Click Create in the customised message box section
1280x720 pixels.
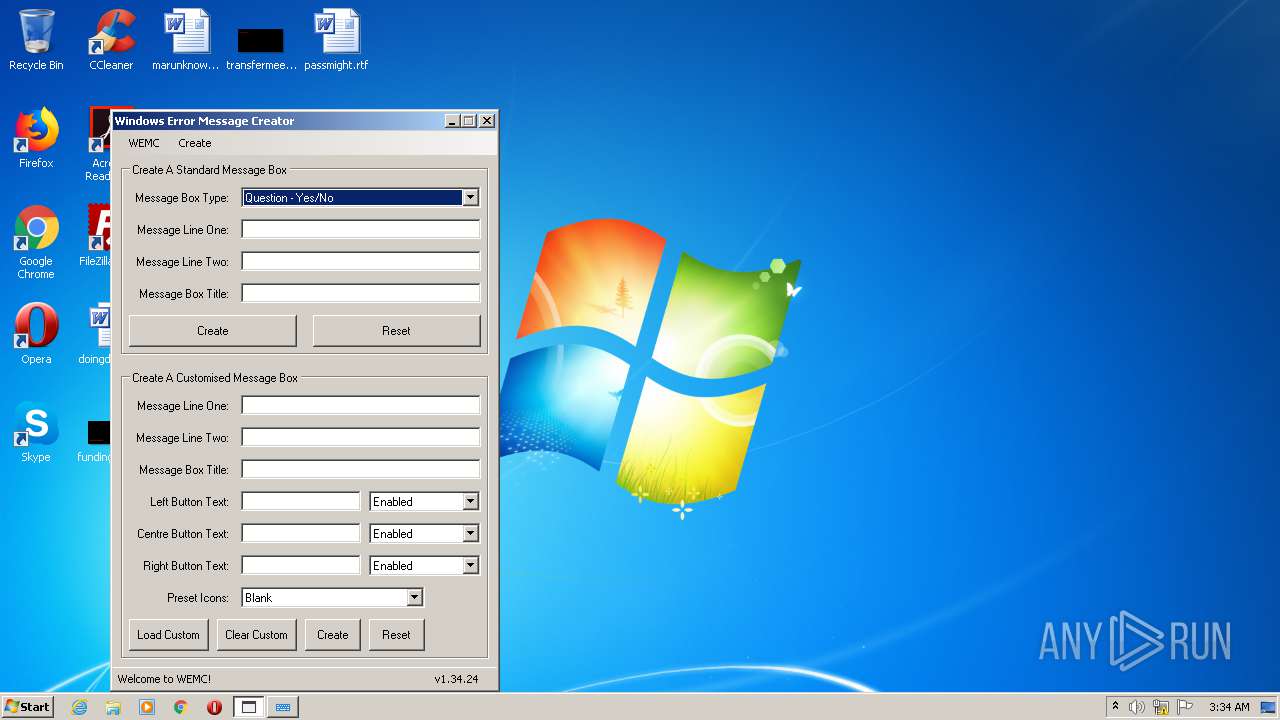[333, 635]
